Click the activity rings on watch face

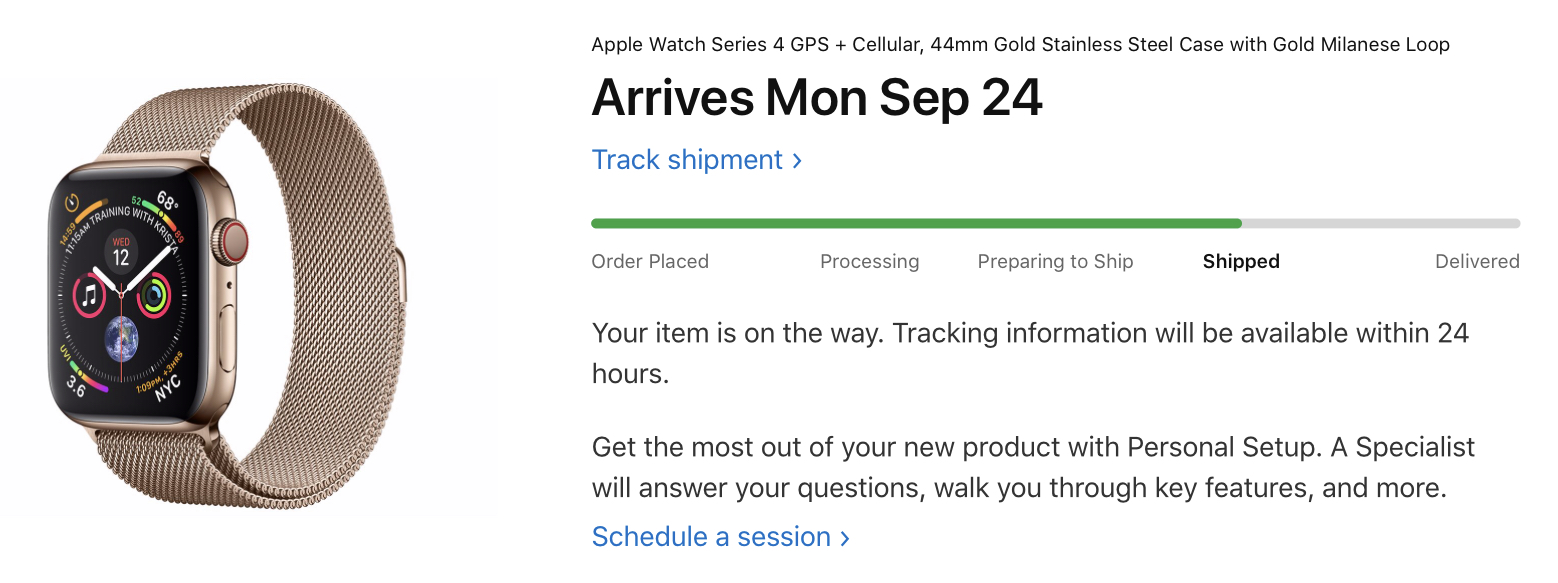tap(154, 295)
